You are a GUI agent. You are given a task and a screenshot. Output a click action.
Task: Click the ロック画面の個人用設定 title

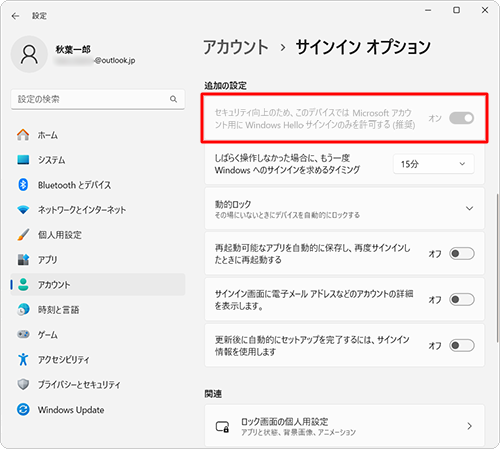point(285,422)
